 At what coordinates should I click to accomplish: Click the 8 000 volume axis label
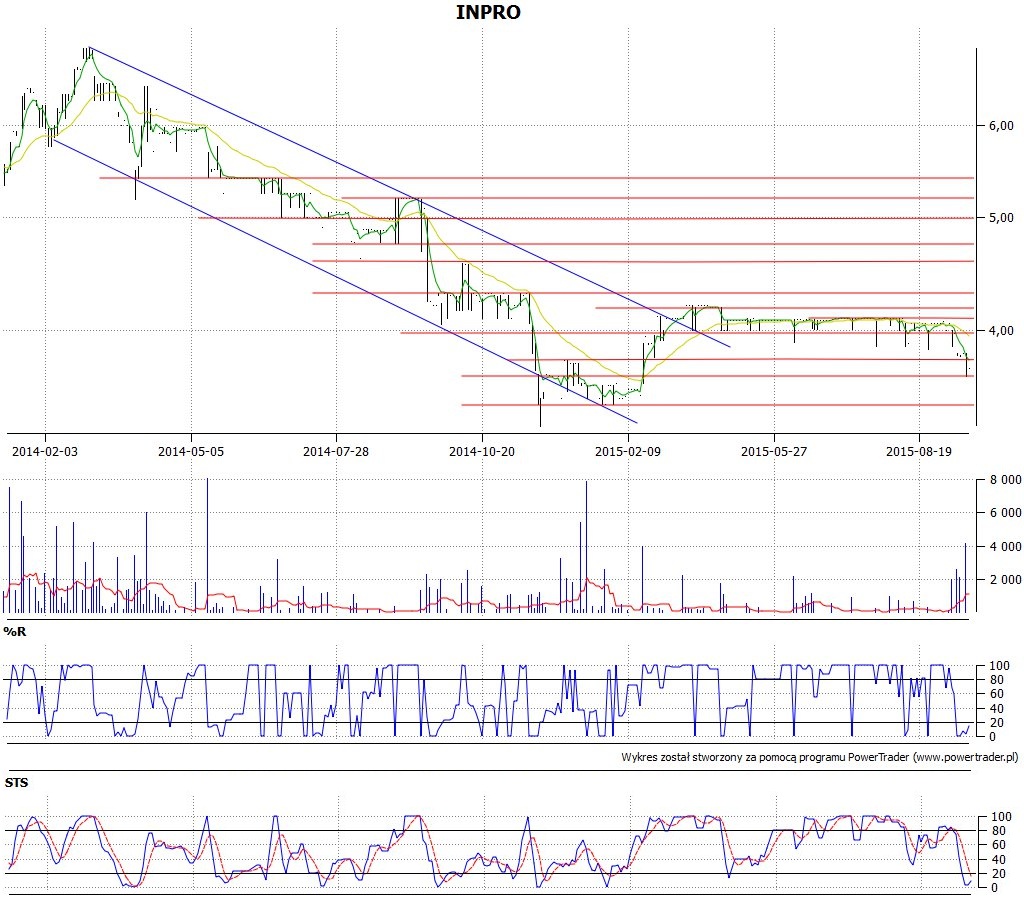pyautogui.click(x=1006, y=480)
